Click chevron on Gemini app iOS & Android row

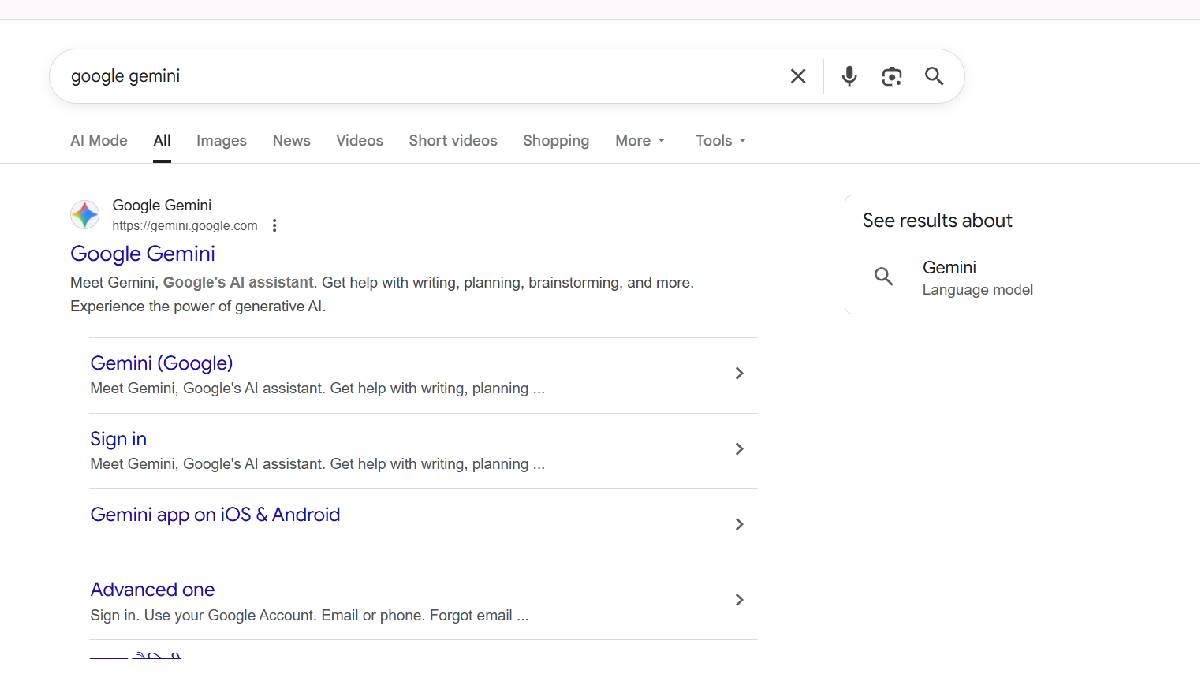[x=739, y=524]
